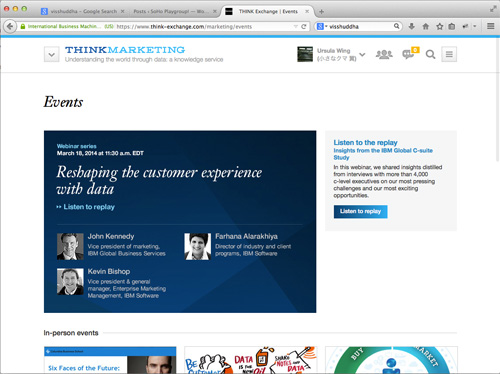This screenshot has height=374, width=500.
Task: Close the visshuddha Google Search tab
Action: tap(122, 11)
